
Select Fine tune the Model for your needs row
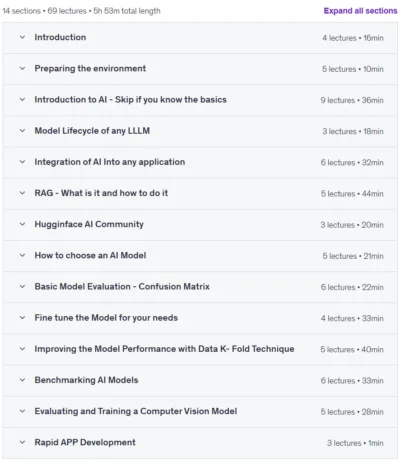[x=200, y=318]
